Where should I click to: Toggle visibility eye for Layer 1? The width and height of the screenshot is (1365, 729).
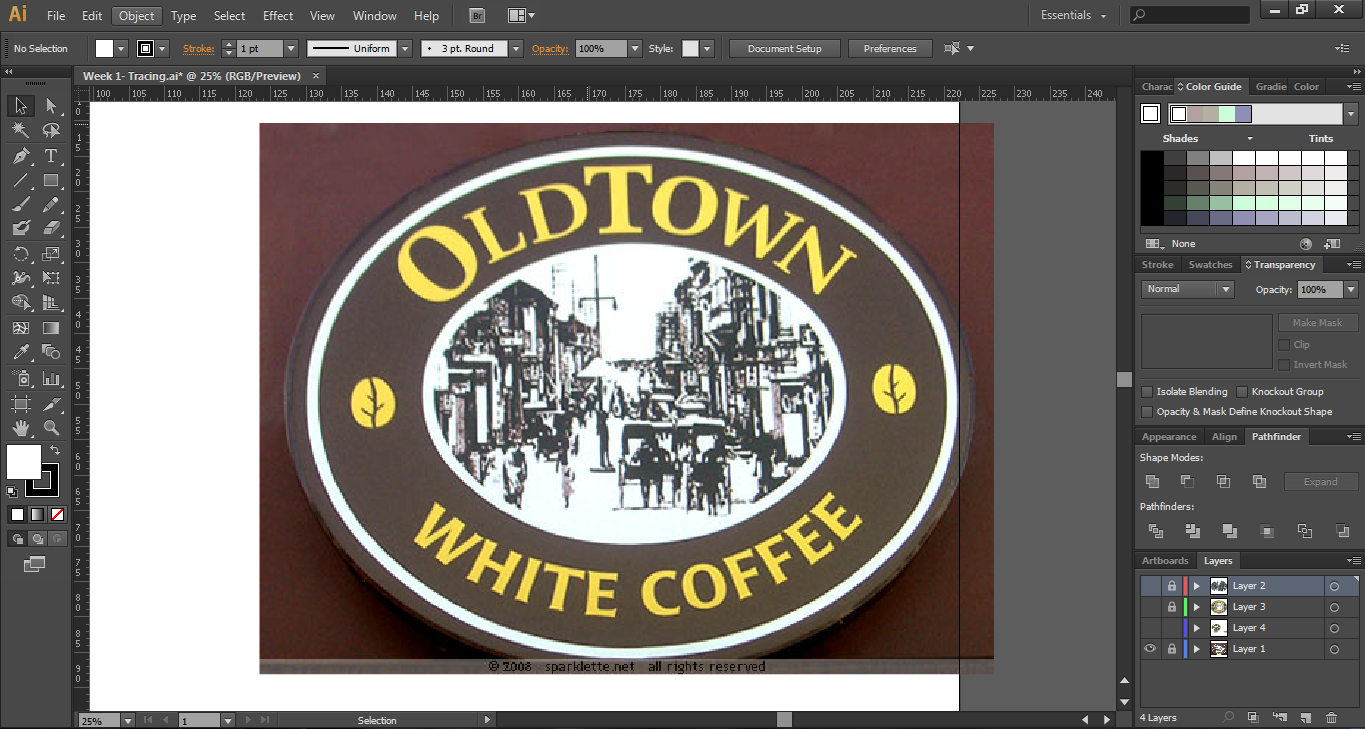(x=1150, y=649)
